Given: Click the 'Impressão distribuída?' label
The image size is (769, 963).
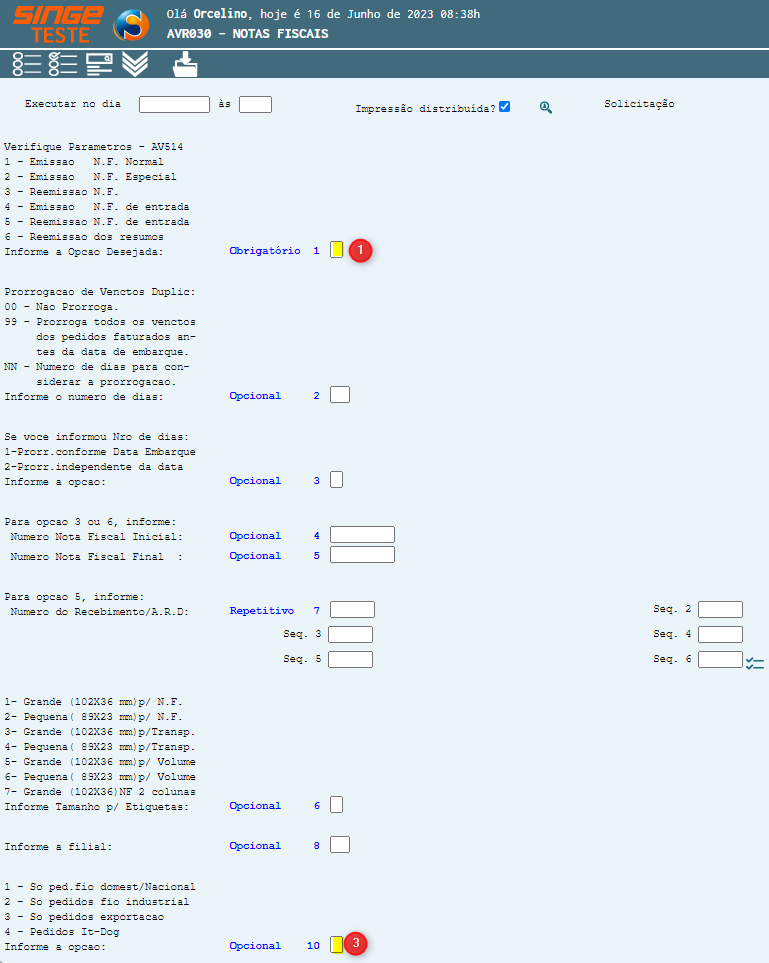Looking at the screenshot, I should [425, 109].
